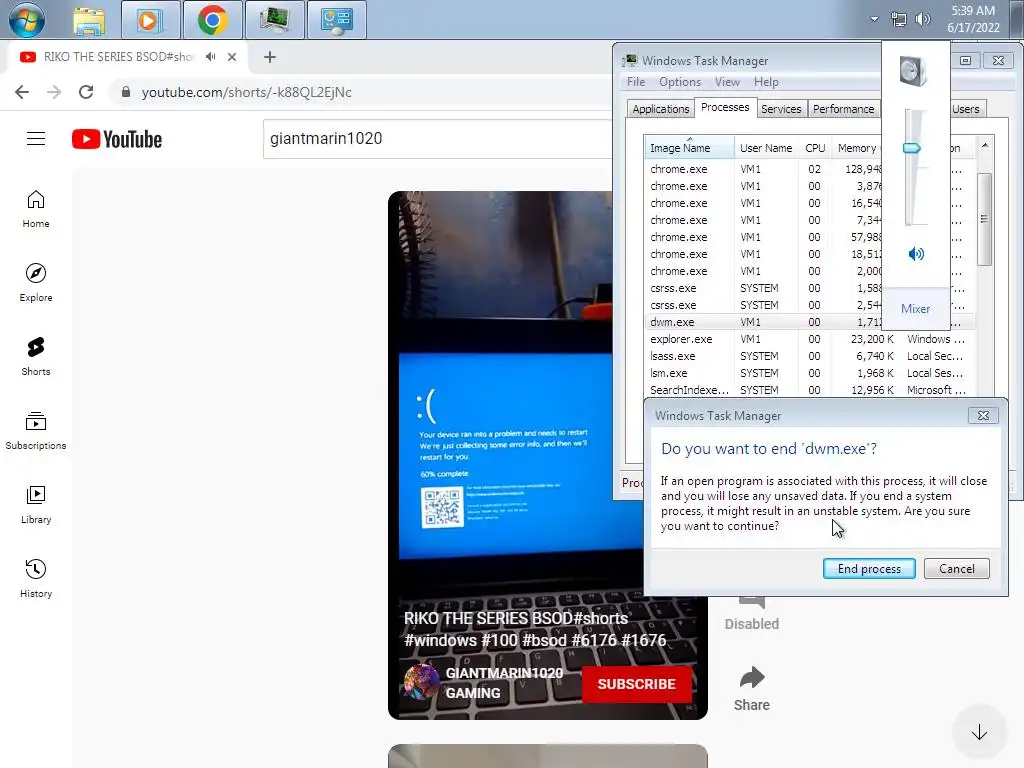Screen dimensions: 1024x768
Task: Open Home in the YouTube sidebar
Action: click(36, 209)
